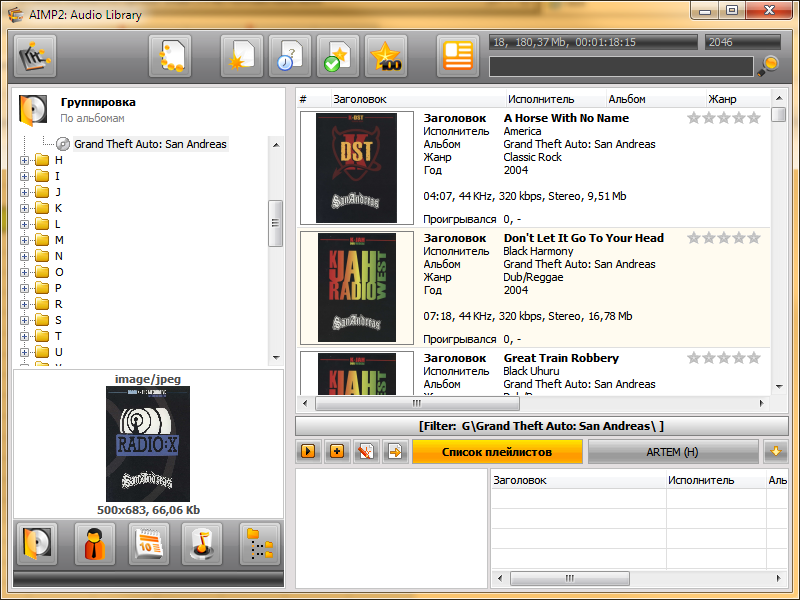800x600 pixels.
Task: Expand the H folder
Action: [x=24, y=160]
